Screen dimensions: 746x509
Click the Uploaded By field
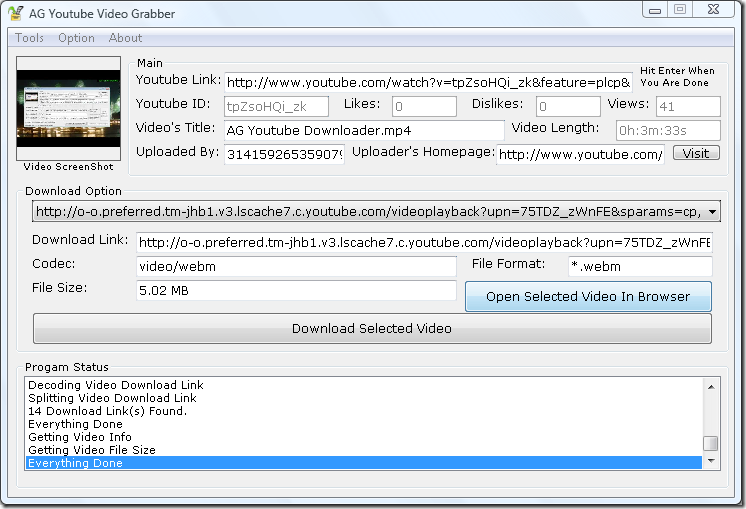285,154
